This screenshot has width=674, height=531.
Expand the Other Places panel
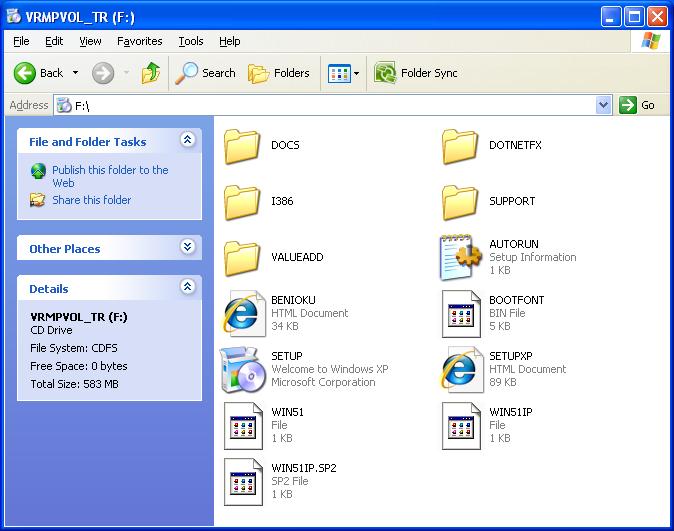click(187, 247)
